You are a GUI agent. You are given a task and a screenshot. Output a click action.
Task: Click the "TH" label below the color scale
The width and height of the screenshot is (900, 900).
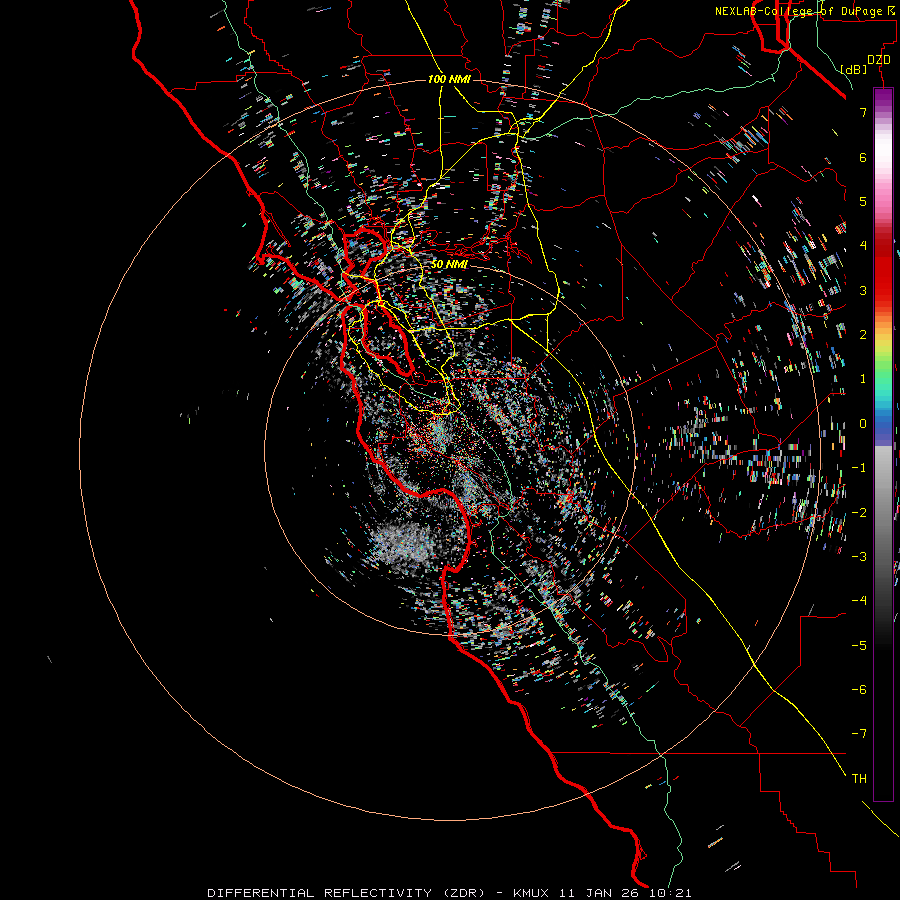[859, 779]
